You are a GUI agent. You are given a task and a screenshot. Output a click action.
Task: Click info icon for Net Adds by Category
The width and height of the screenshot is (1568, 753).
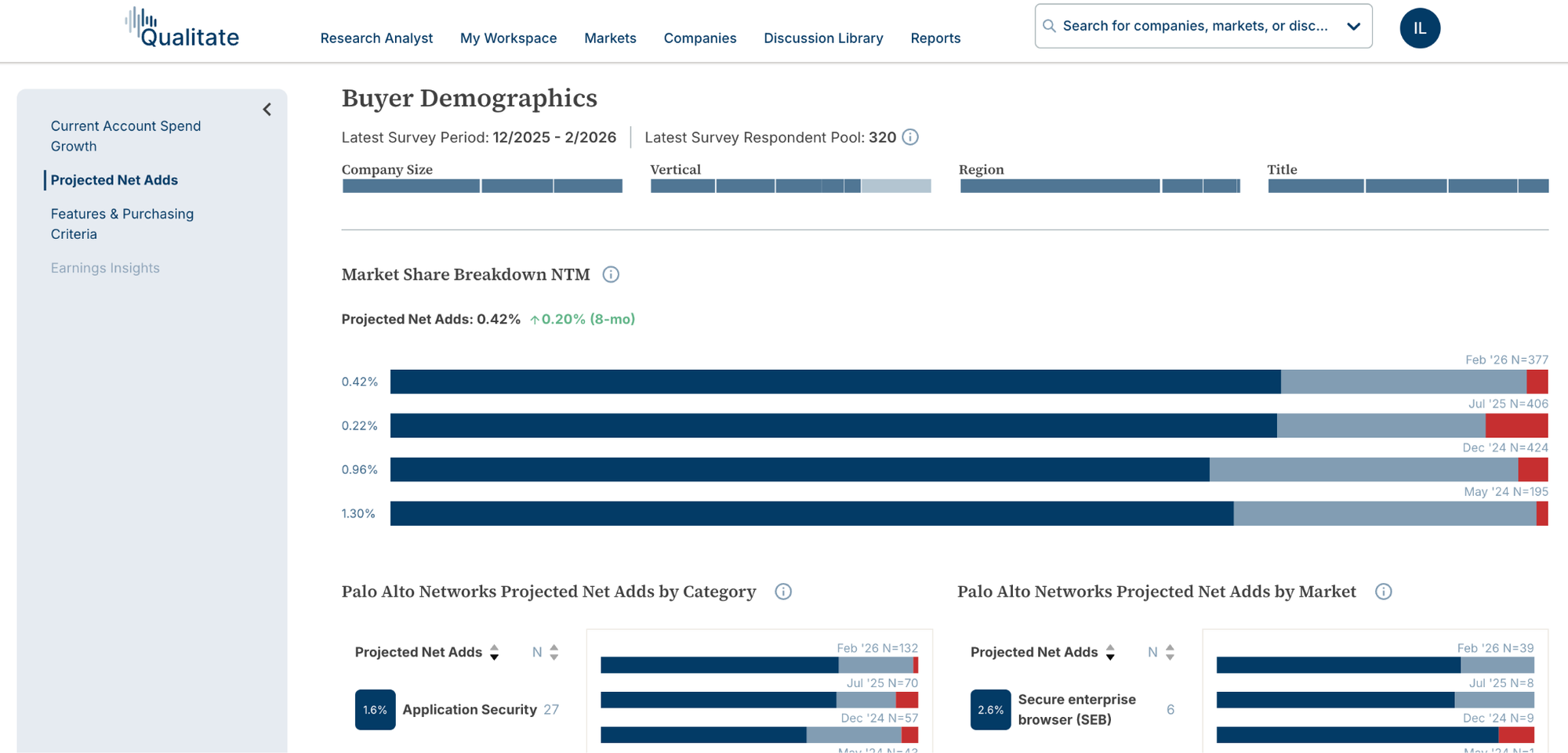pos(783,592)
